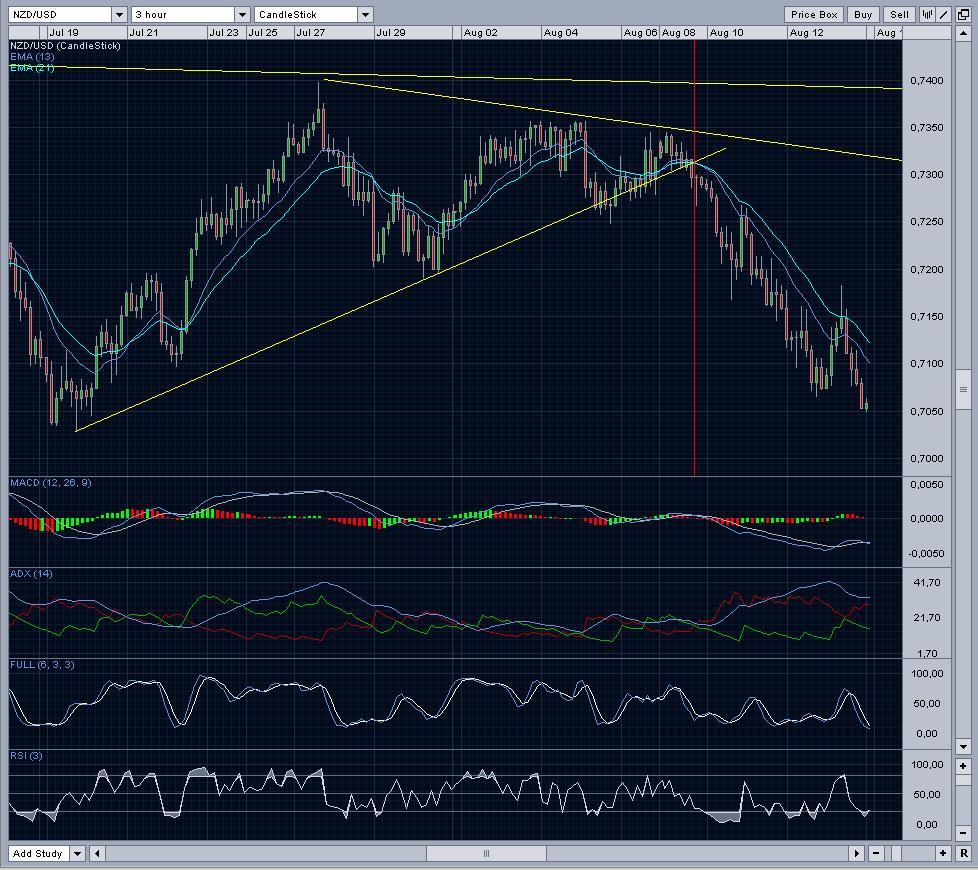
Task: Click vertical zoom in plus button
Action: click(963, 767)
